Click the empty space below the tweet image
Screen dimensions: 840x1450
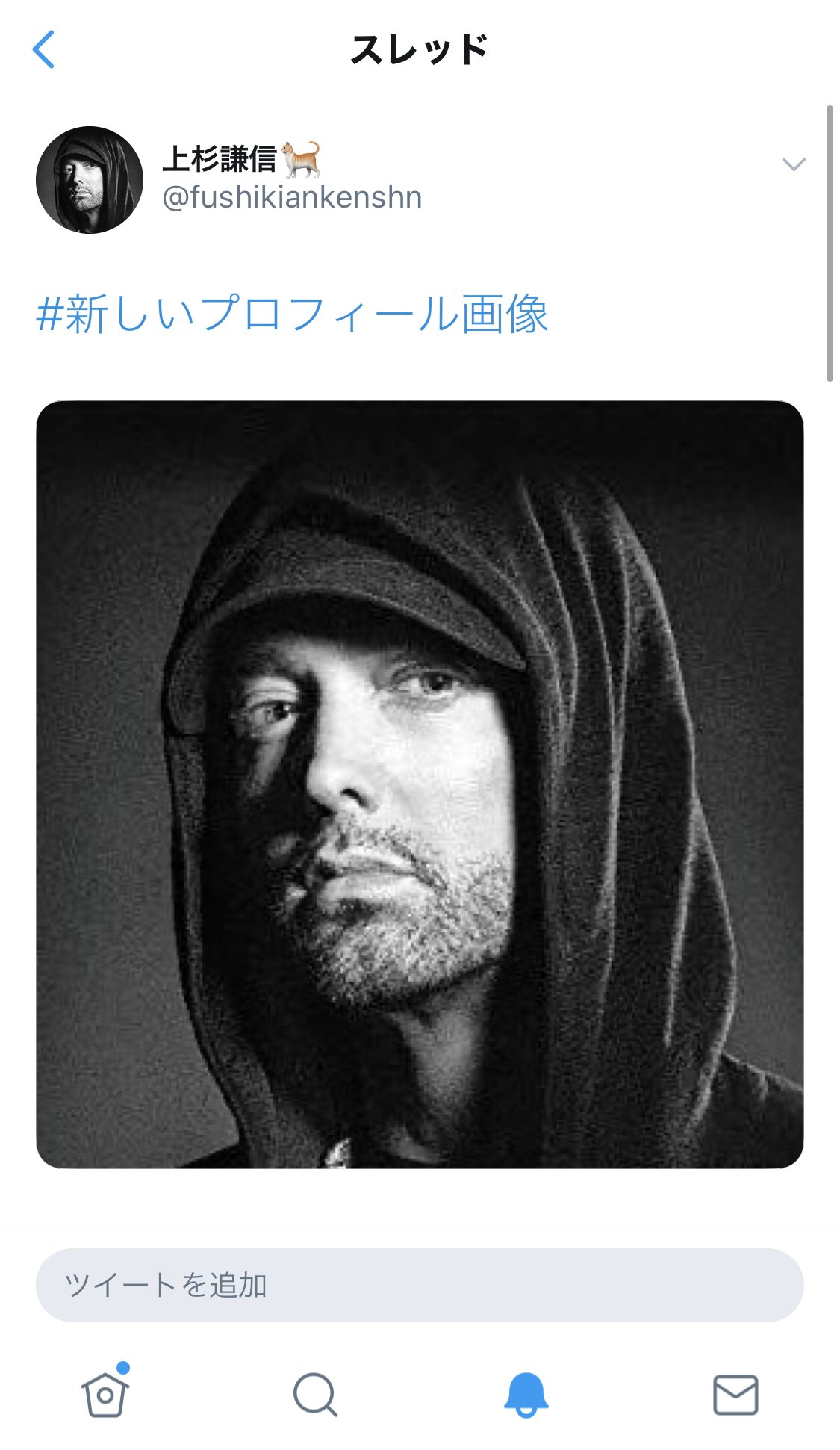[420, 1199]
